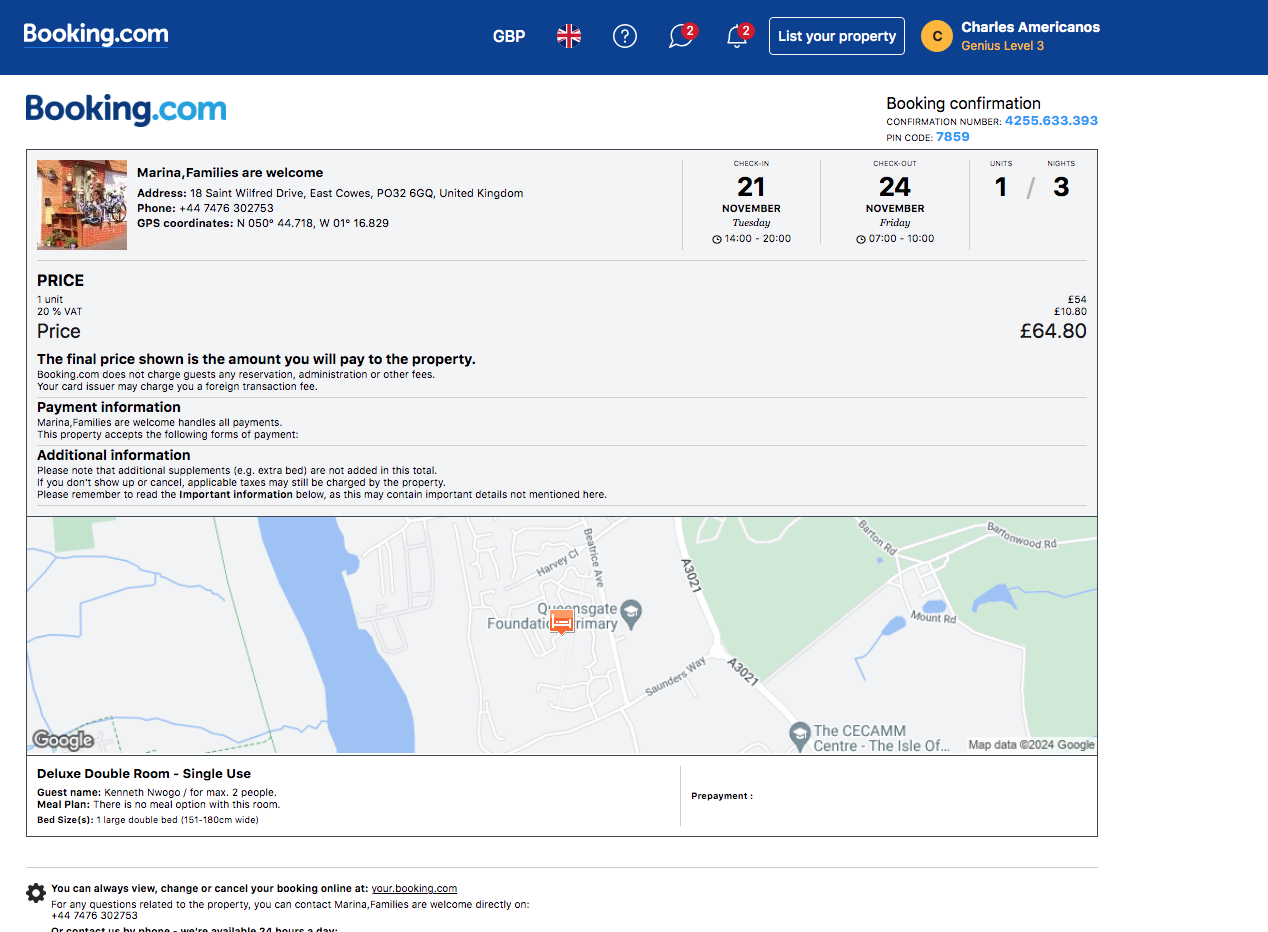Open messages chat bubble icon
Image resolution: width=1268 pixels, height=932 pixels.
click(681, 36)
